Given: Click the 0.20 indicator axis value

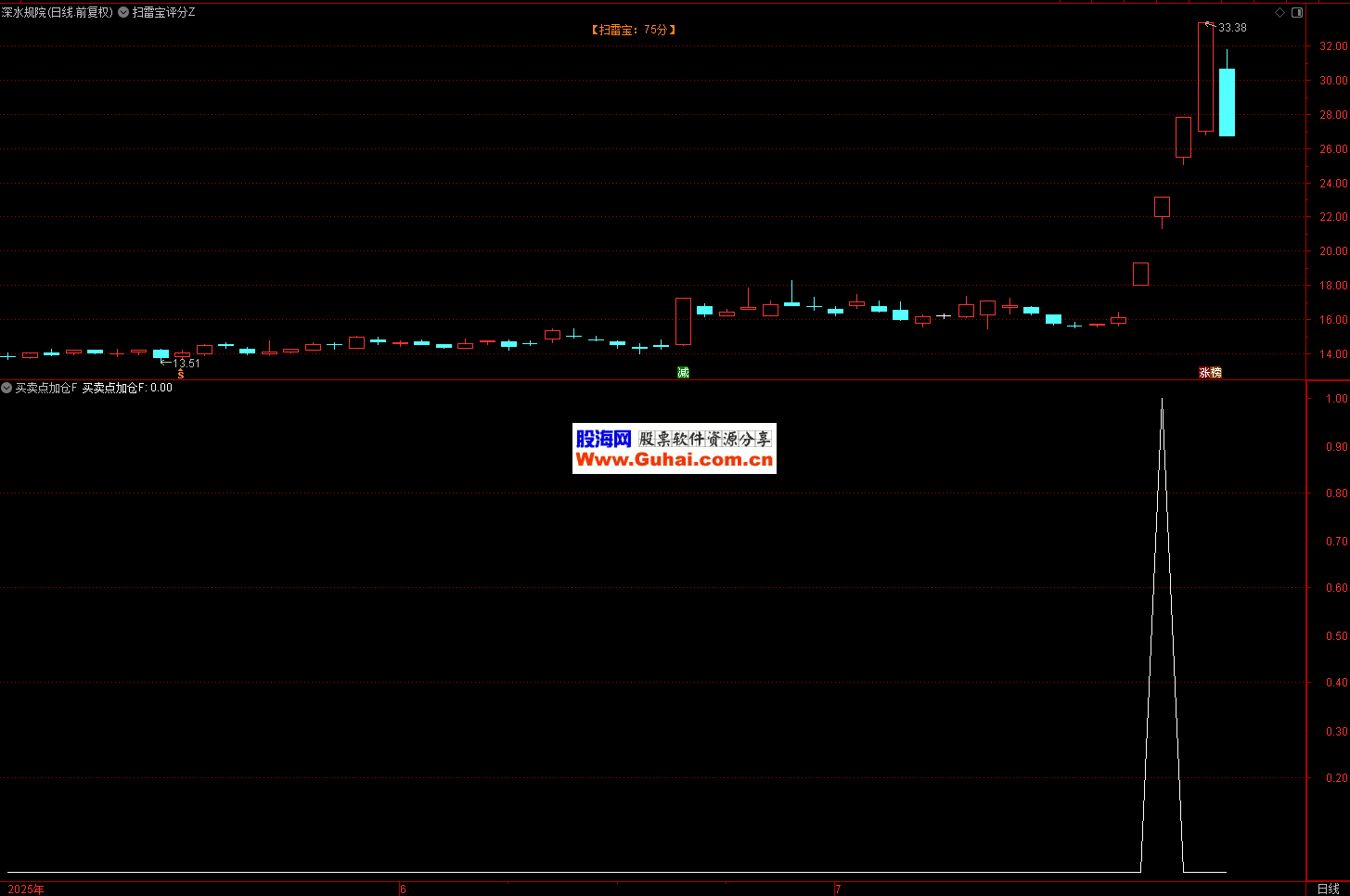Looking at the screenshot, I should (1336, 778).
